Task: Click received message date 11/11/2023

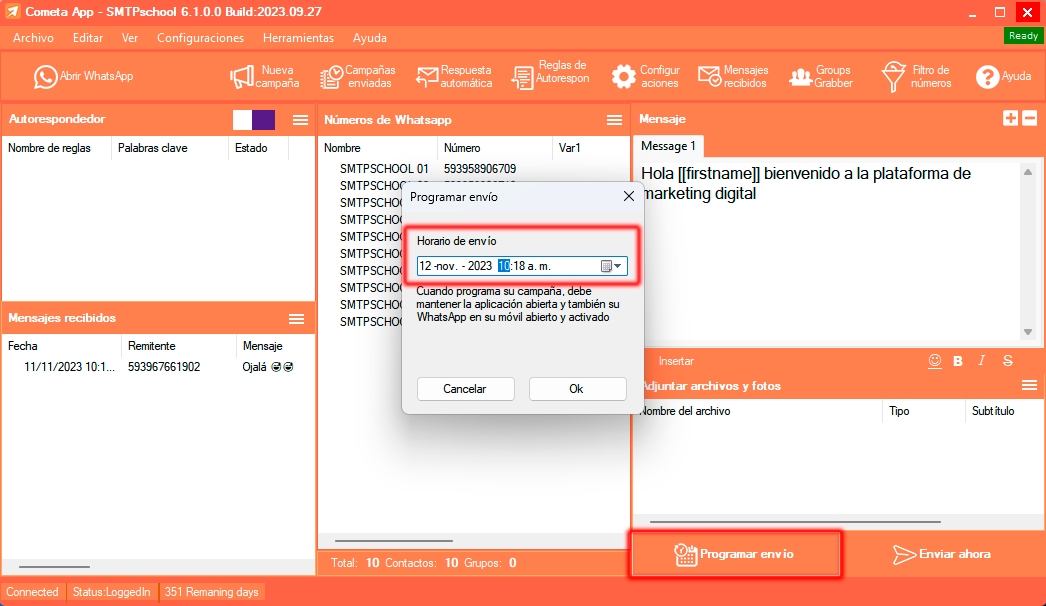Action: 69,367
